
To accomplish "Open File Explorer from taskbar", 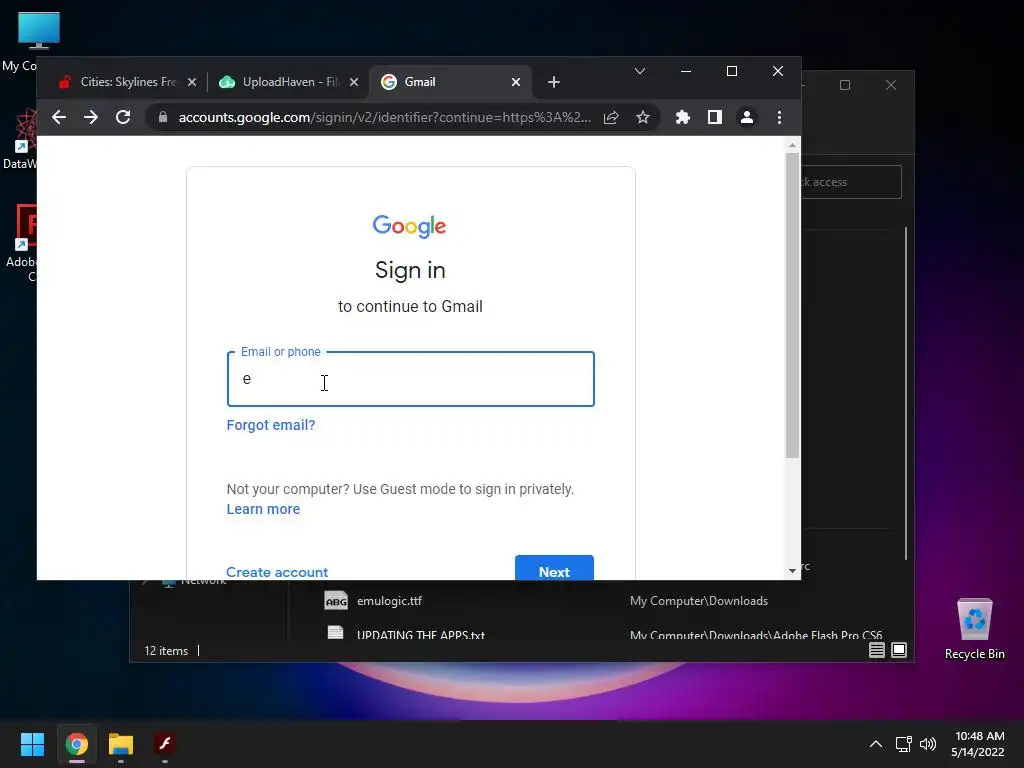I will pyautogui.click(x=121, y=744).
